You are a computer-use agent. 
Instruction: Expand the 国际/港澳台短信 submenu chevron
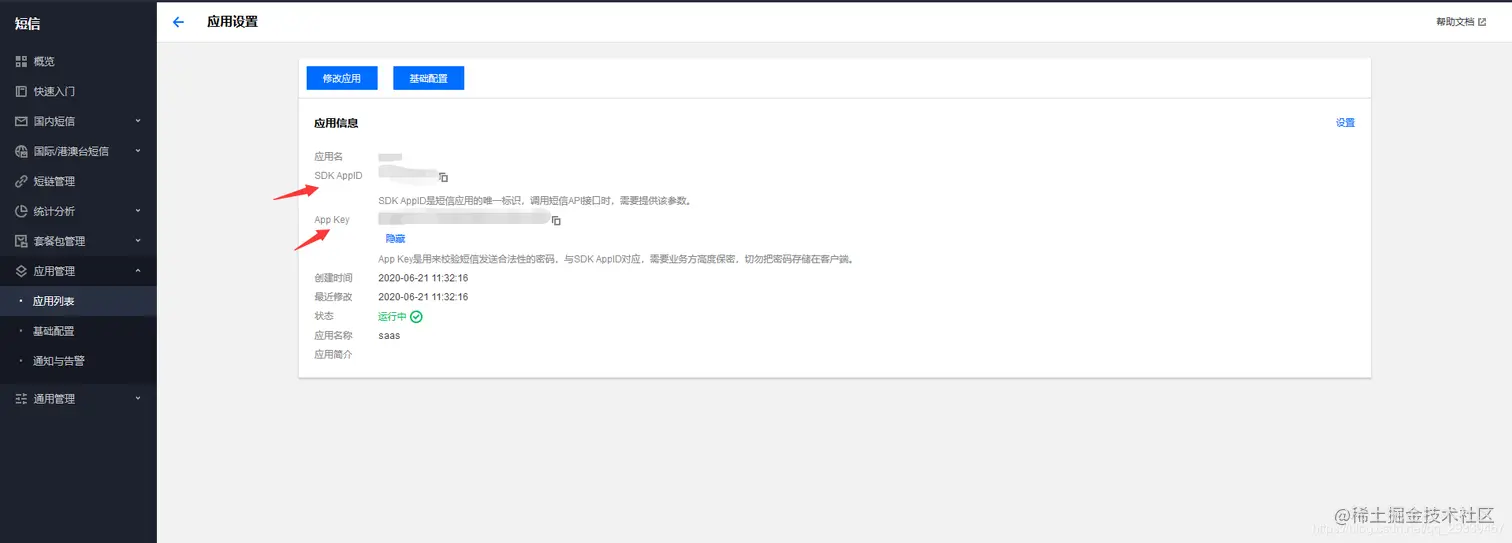[x=138, y=151]
